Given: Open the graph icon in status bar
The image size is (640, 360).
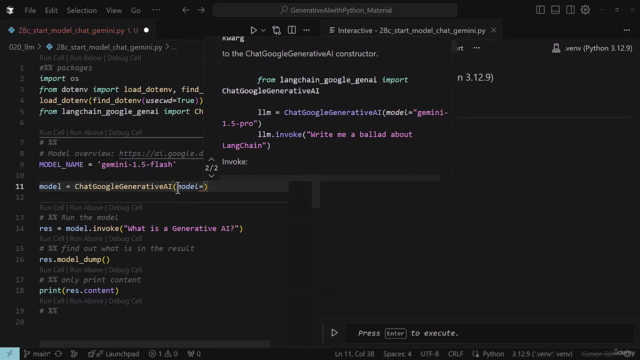Looking at the screenshot, I should [74, 354].
